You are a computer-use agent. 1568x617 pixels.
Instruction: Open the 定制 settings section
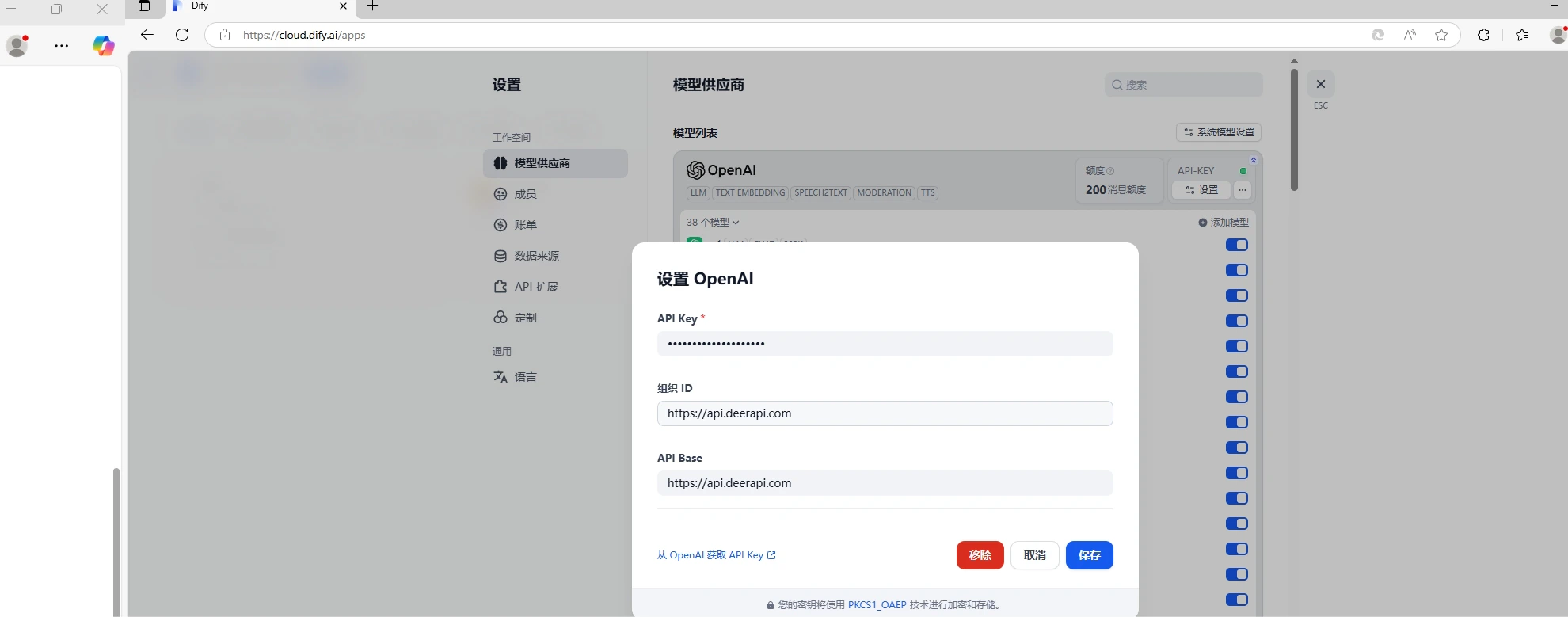[x=555, y=318]
